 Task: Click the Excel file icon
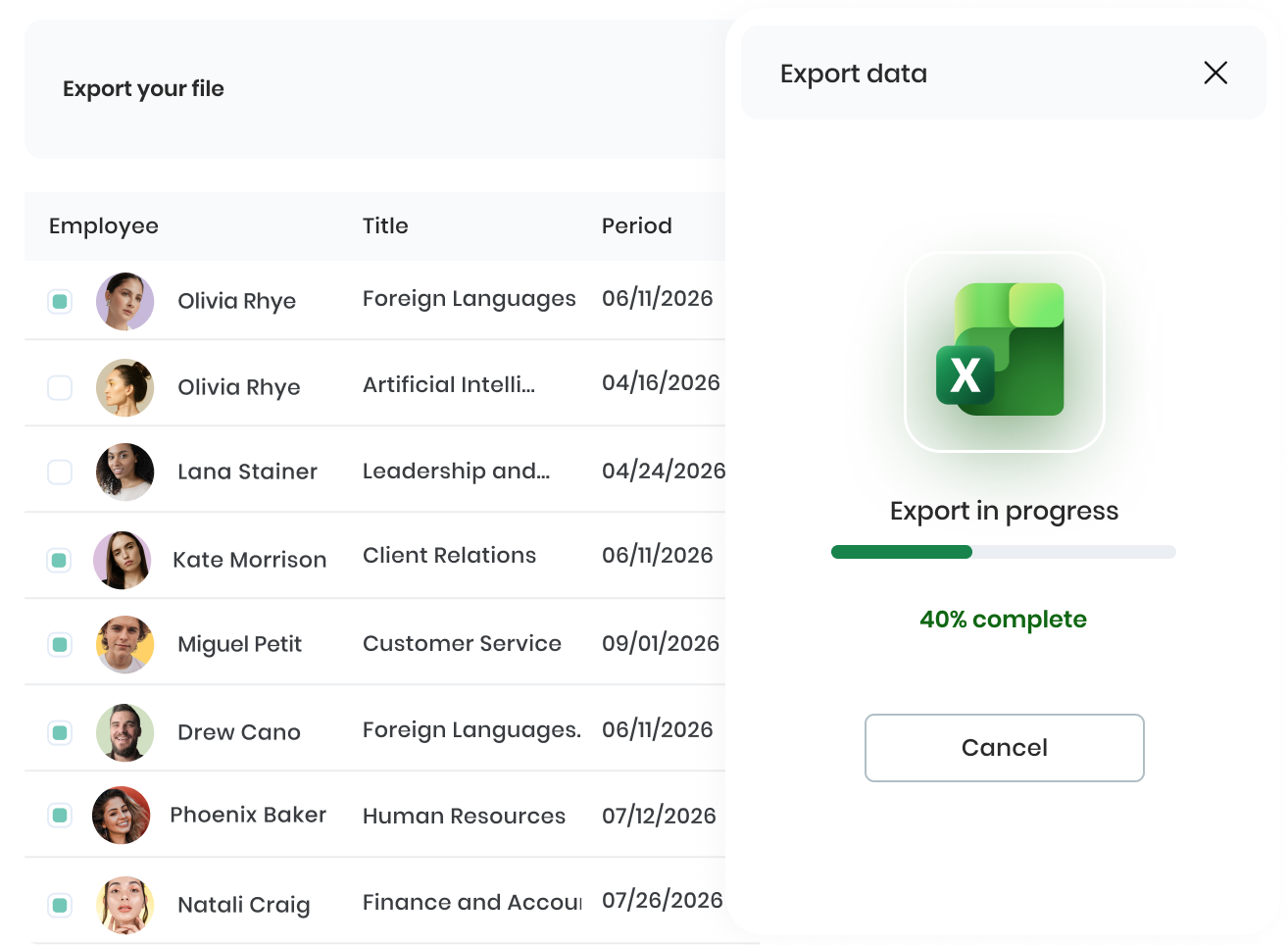(1004, 352)
